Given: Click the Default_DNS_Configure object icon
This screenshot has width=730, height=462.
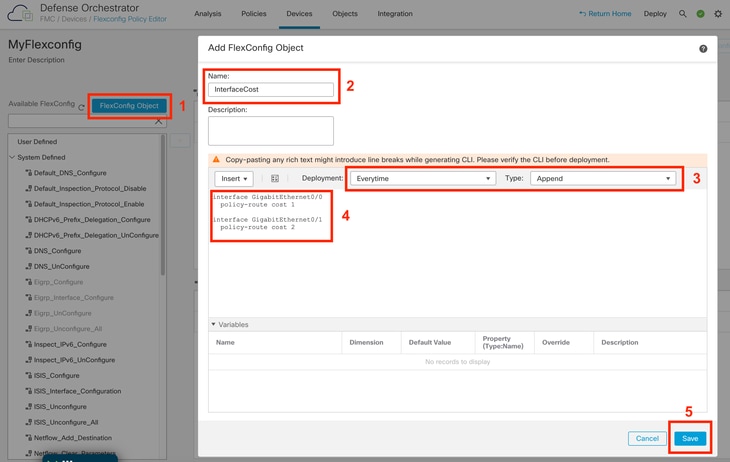Looking at the screenshot, I should click(x=28, y=173).
